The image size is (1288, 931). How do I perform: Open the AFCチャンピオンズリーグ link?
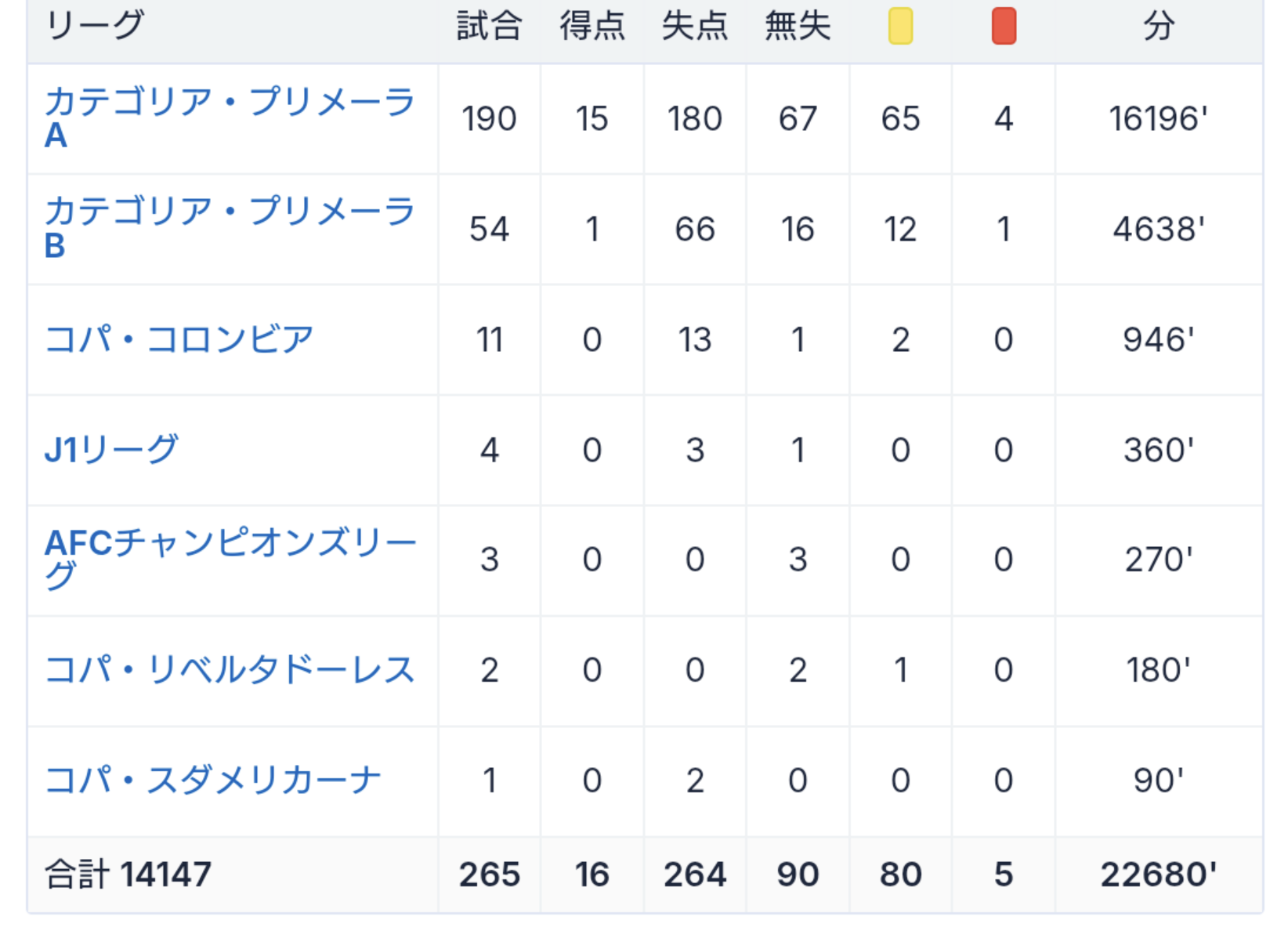[230, 544]
